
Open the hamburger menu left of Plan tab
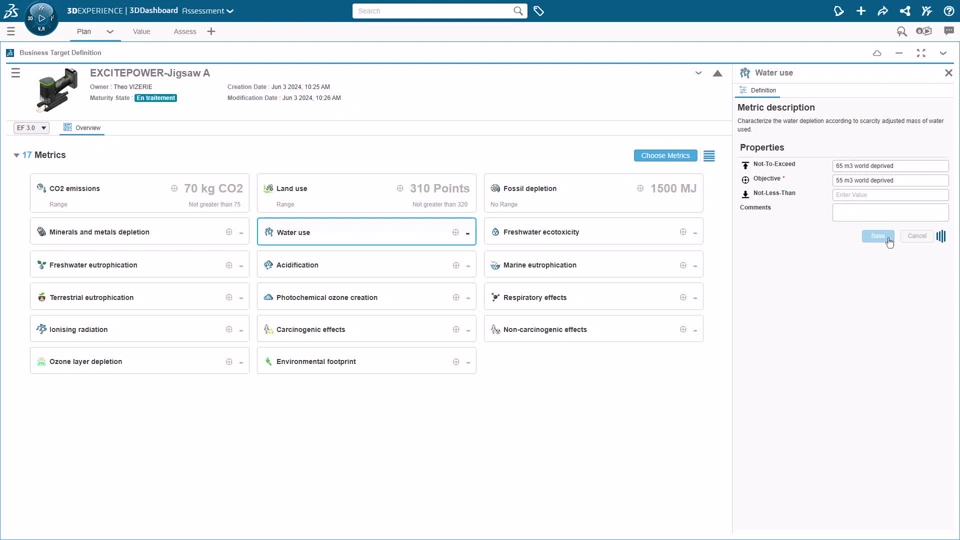pos(11,31)
